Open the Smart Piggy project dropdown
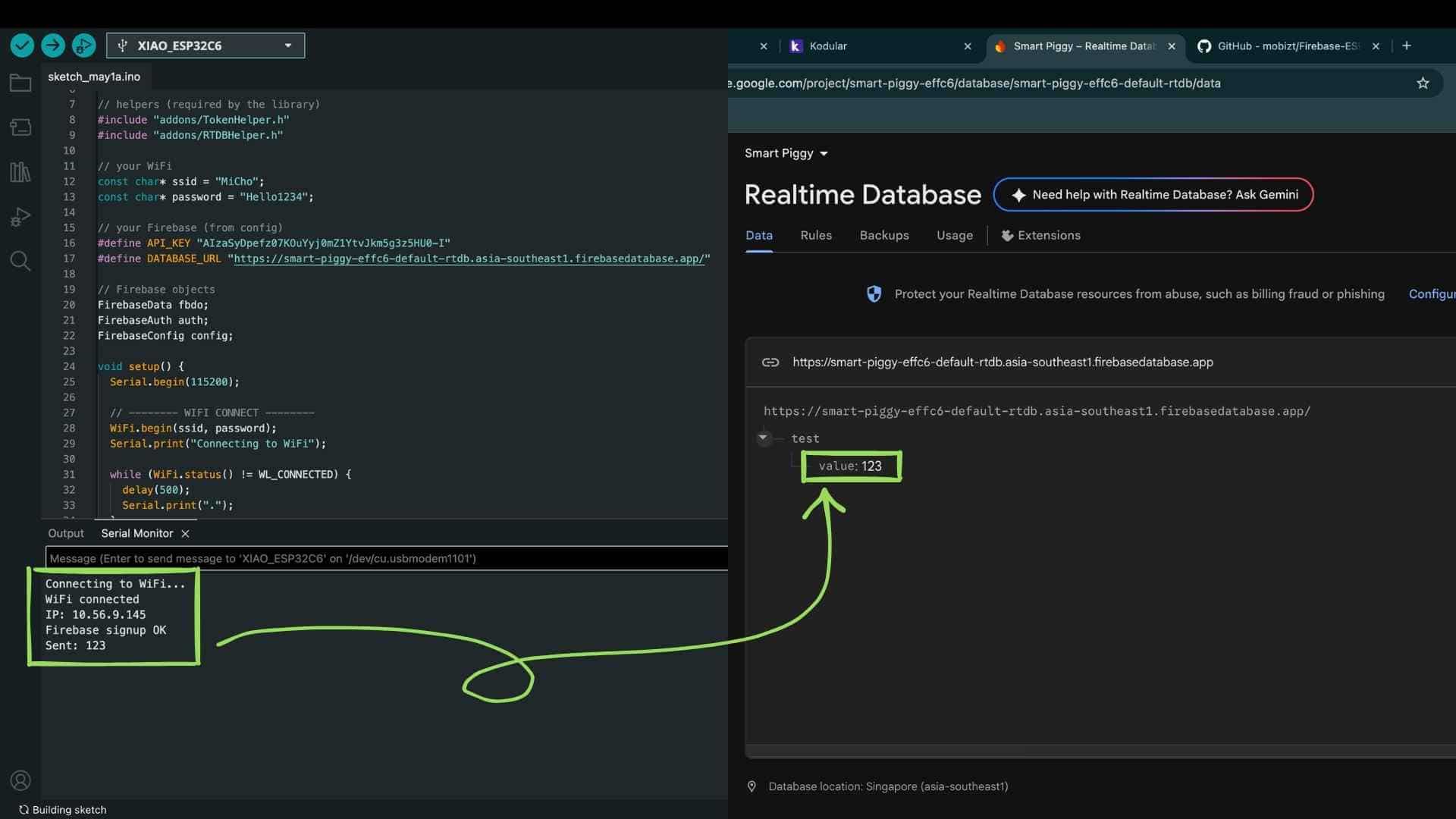The height and width of the screenshot is (819, 1456). 786,153
